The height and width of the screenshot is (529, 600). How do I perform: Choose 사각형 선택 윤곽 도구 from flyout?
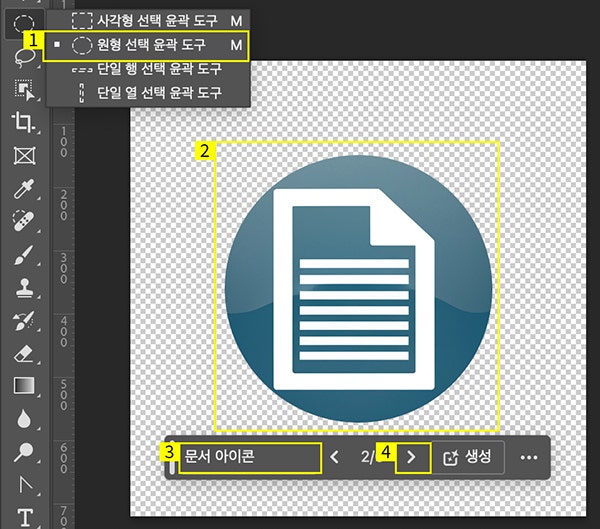click(x=148, y=21)
